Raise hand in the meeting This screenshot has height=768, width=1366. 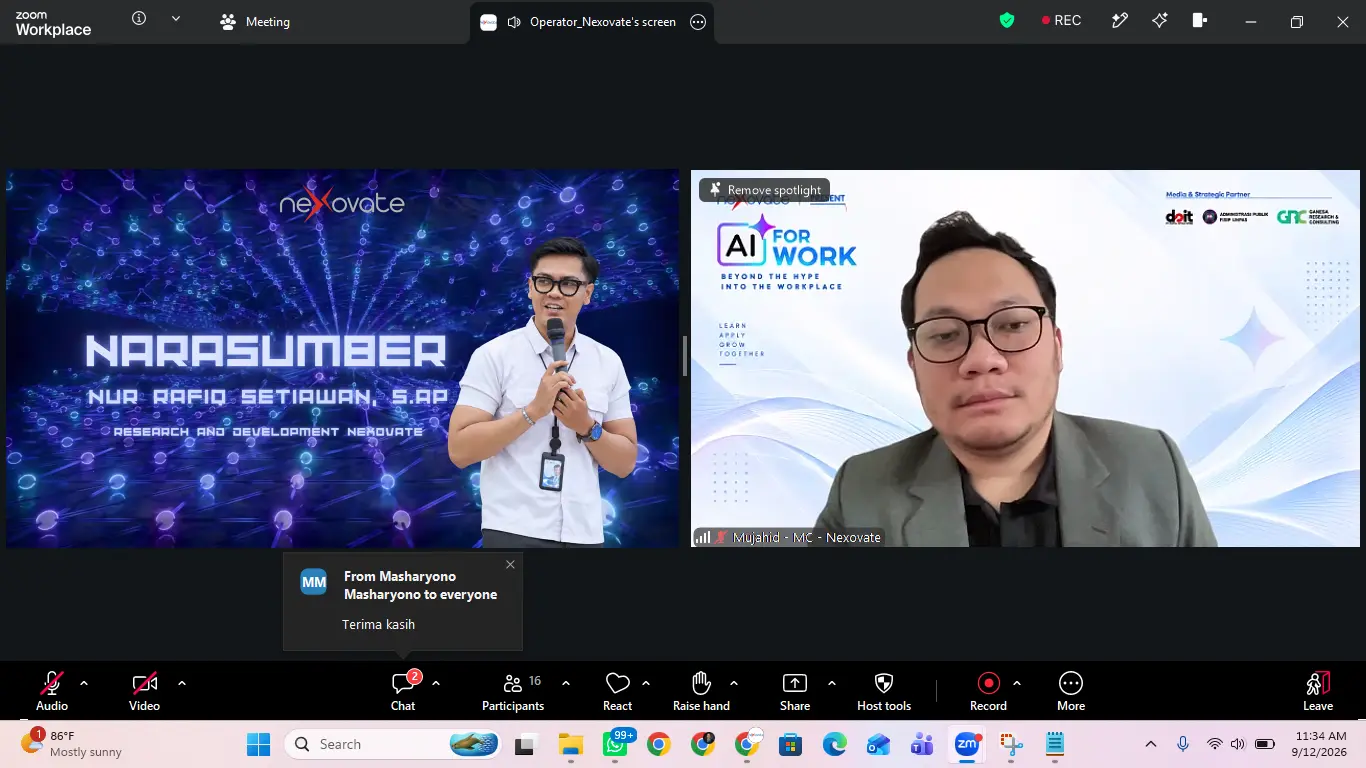coord(701,691)
